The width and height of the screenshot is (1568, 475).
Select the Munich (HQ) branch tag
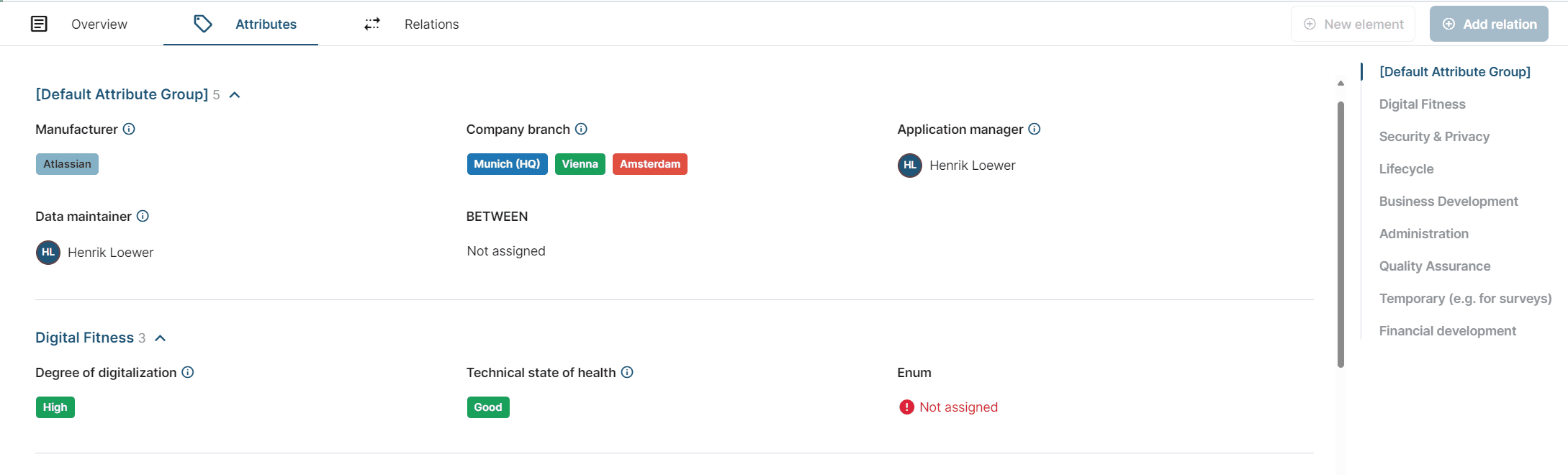507,164
